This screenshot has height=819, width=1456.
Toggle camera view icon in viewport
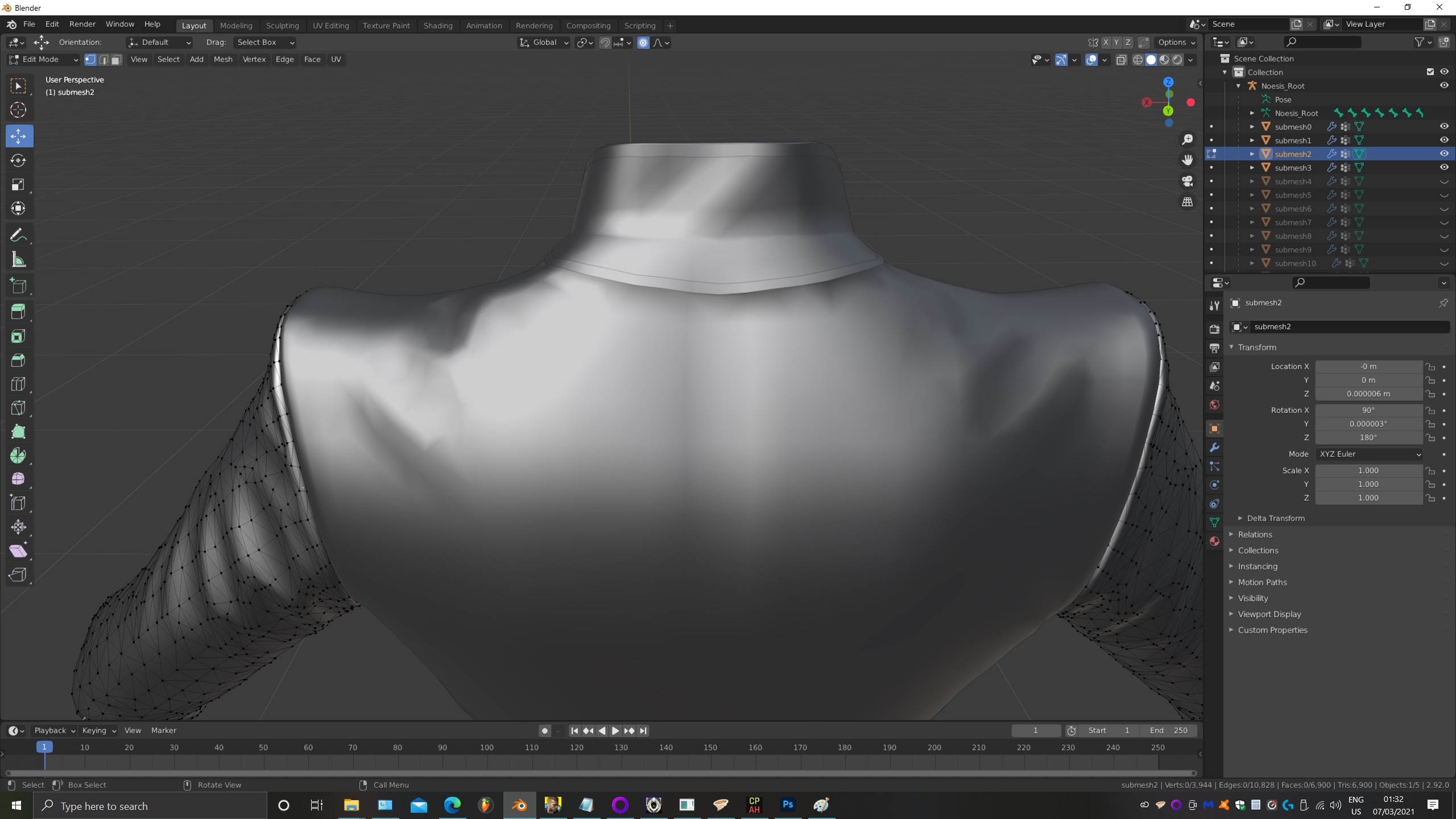tap(1188, 181)
